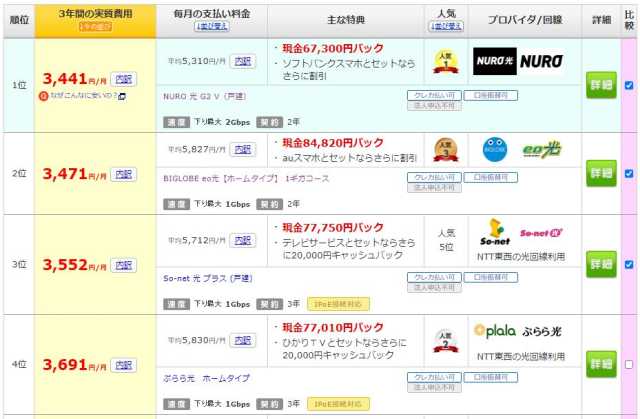Sort by popularity 並び替え link
Viewport: 640px width, 419px height.
pyautogui.click(x=446, y=27)
